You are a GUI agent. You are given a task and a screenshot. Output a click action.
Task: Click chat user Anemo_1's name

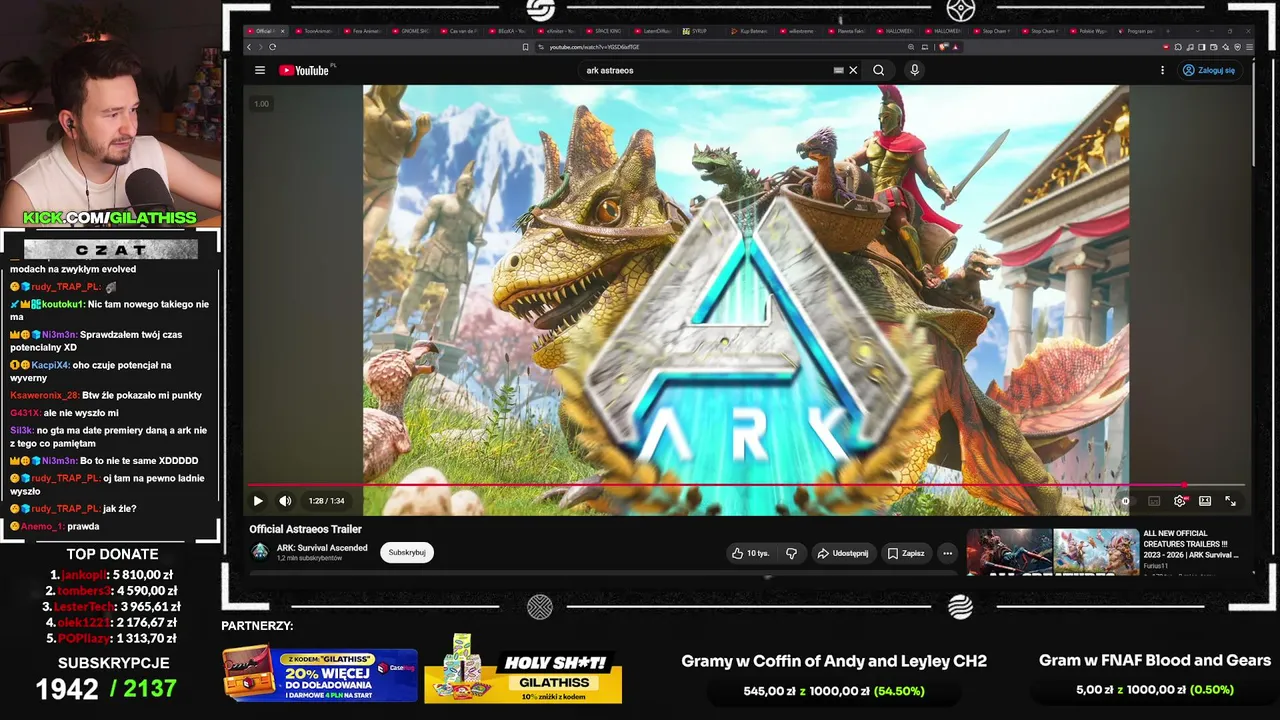(x=42, y=526)
